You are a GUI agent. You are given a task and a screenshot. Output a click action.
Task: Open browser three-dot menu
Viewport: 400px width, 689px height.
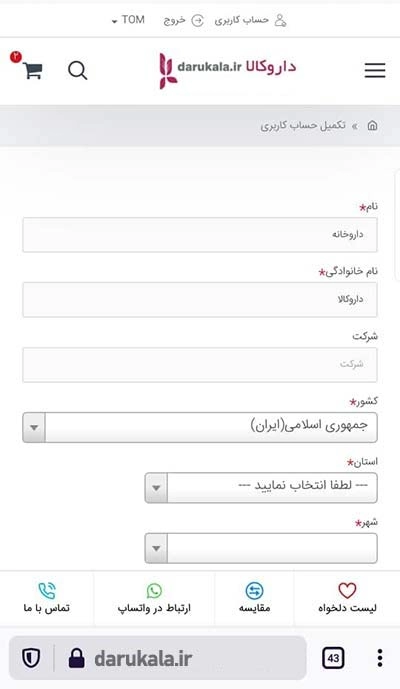click(380, 658)
